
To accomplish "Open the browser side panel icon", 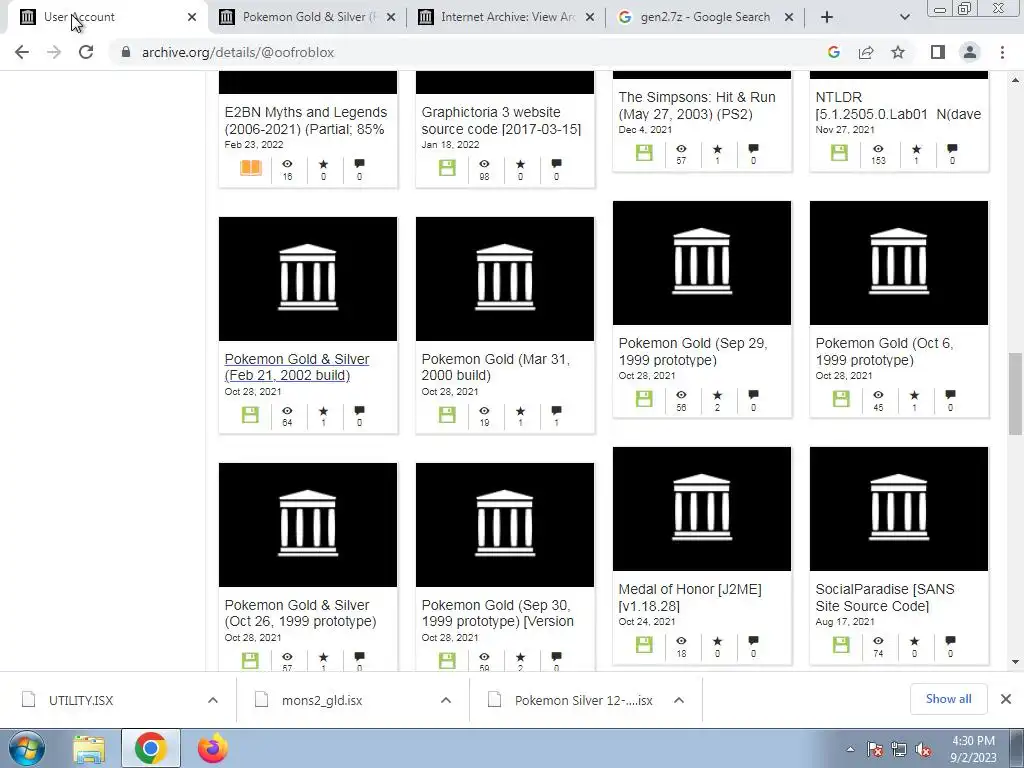I will (938, 52).
